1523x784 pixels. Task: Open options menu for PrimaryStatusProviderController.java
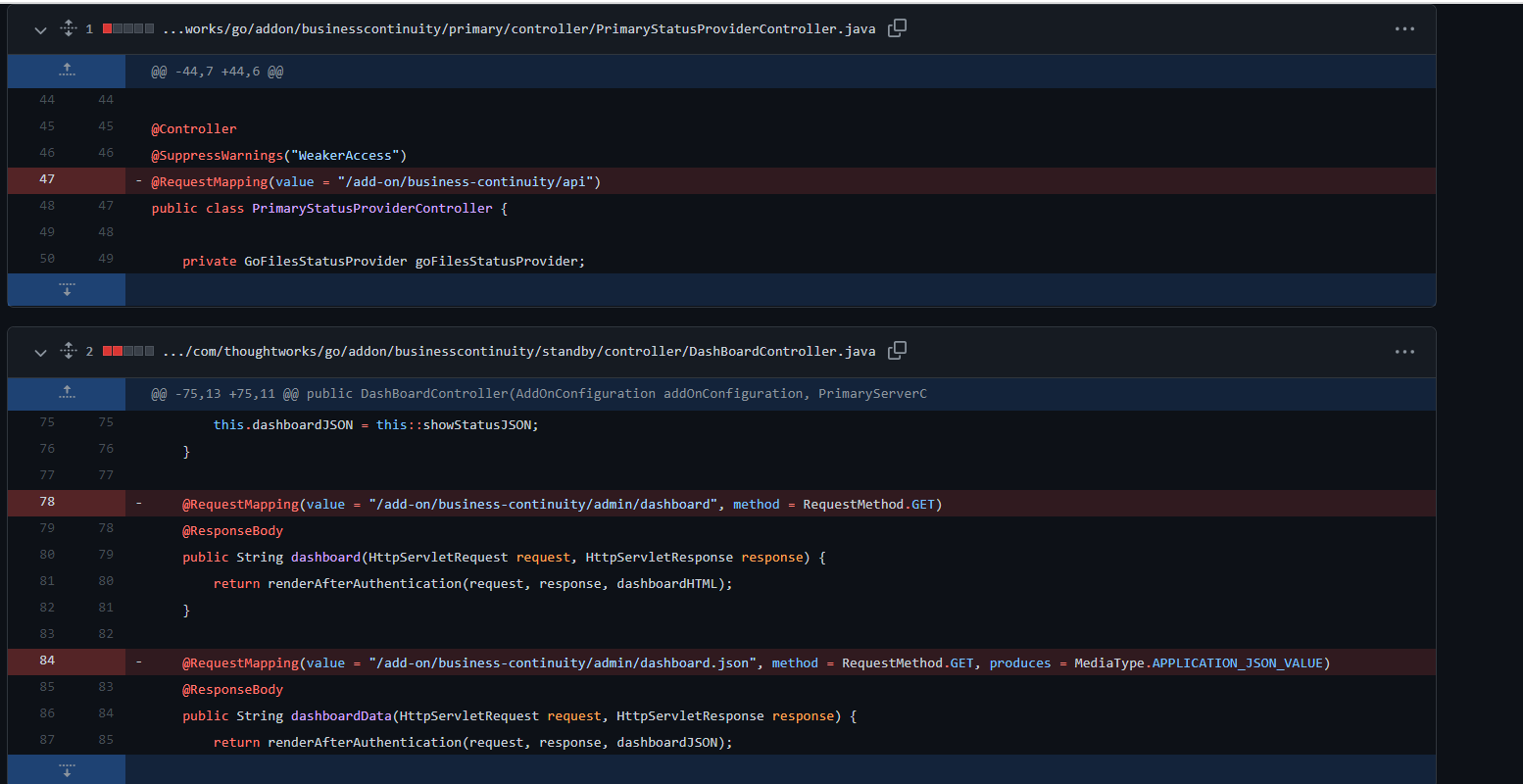1404,29
